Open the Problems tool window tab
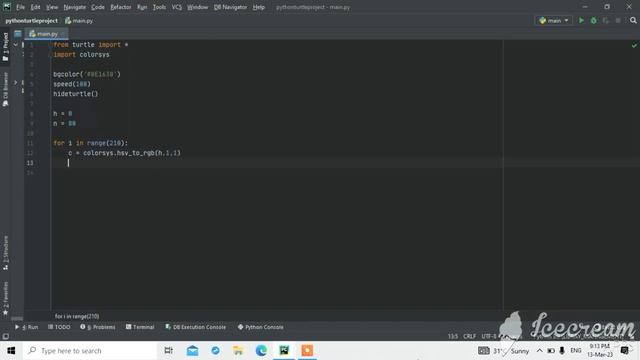This screenshot has height=360, width=640. 98,327
